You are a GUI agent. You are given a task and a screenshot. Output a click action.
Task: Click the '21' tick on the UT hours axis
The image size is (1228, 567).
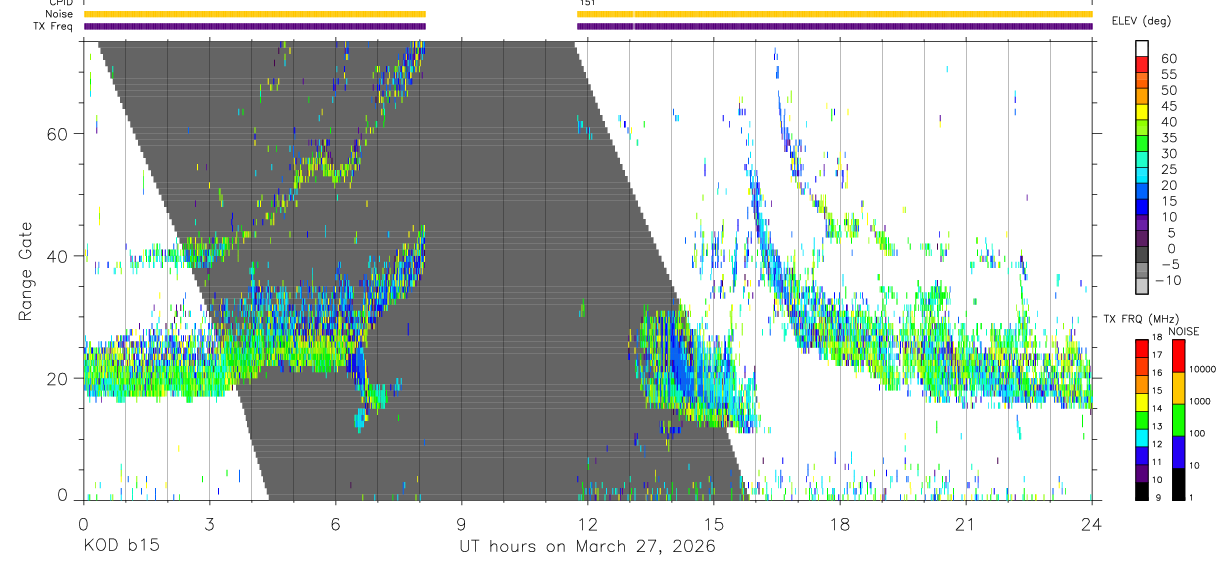coord(965,524)
